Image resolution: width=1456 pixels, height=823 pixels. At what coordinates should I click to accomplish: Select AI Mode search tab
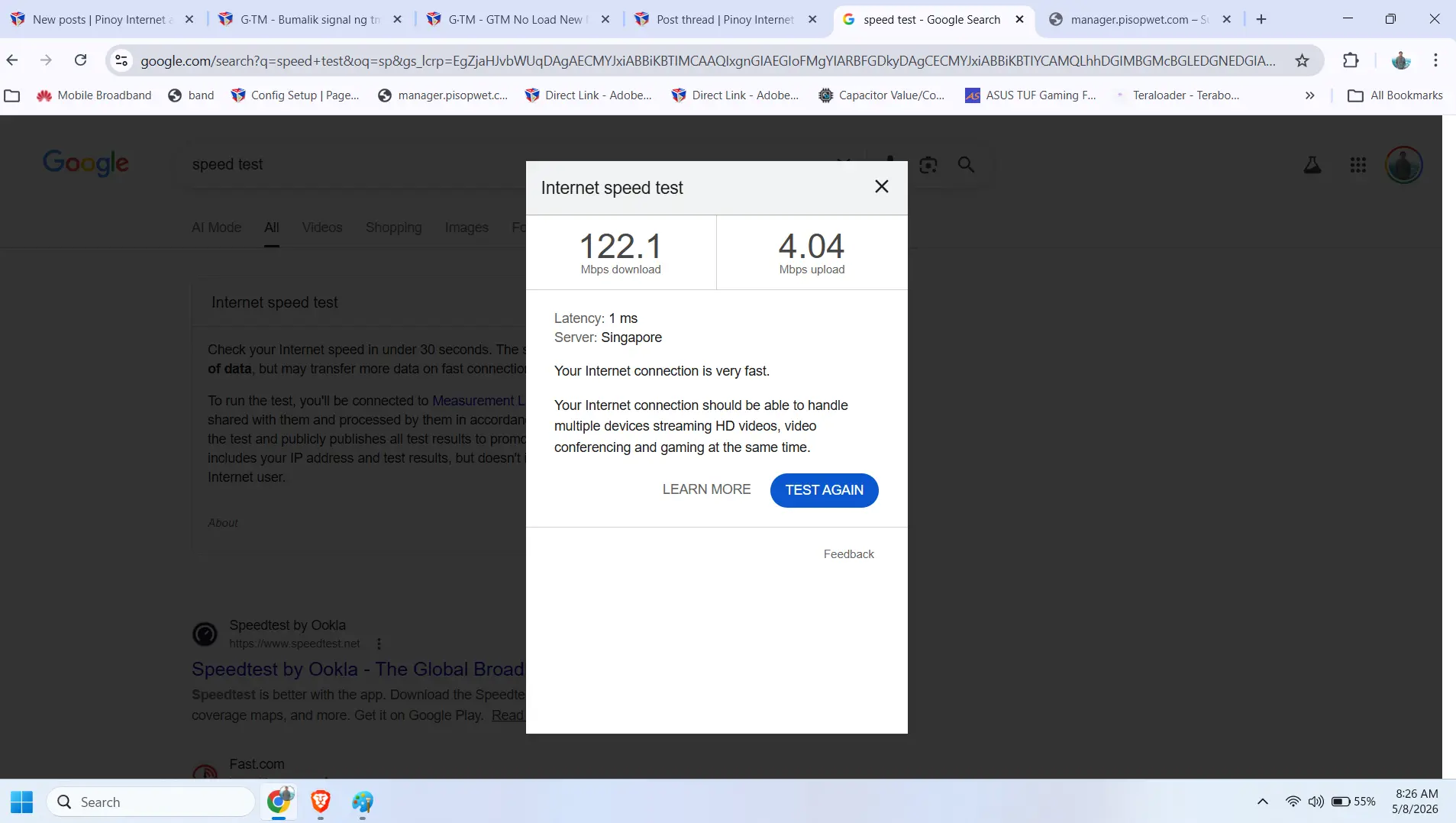pos(216,228)
